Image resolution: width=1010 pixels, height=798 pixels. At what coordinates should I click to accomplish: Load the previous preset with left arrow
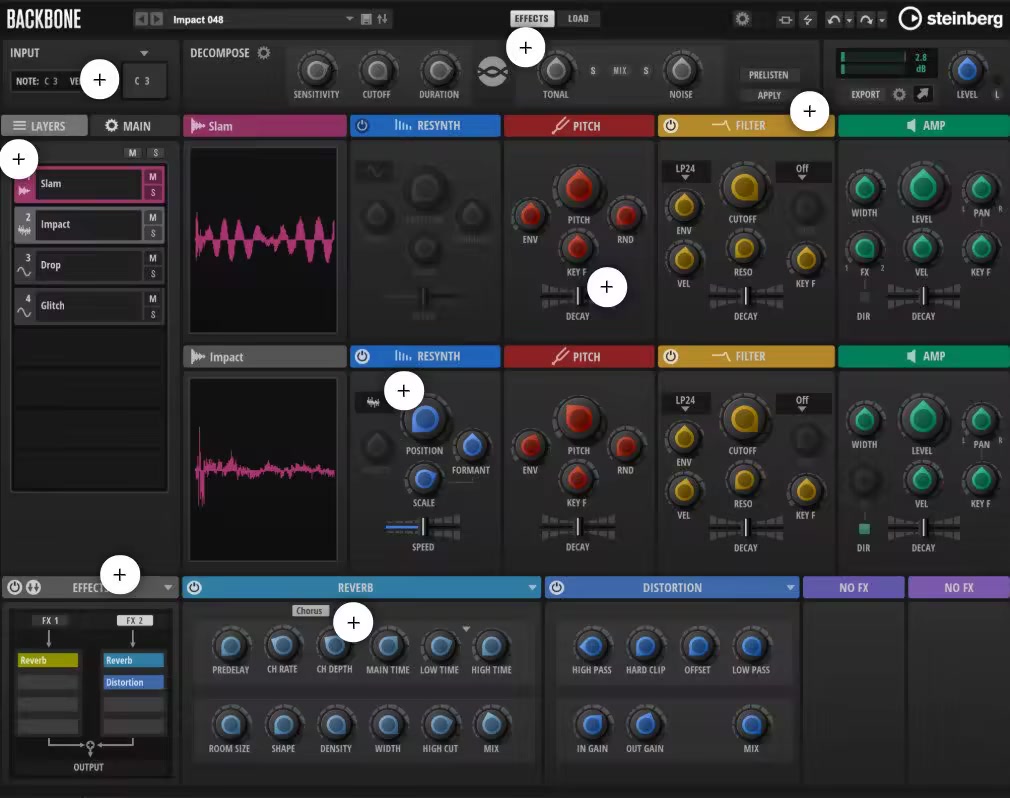coord(141,19)
